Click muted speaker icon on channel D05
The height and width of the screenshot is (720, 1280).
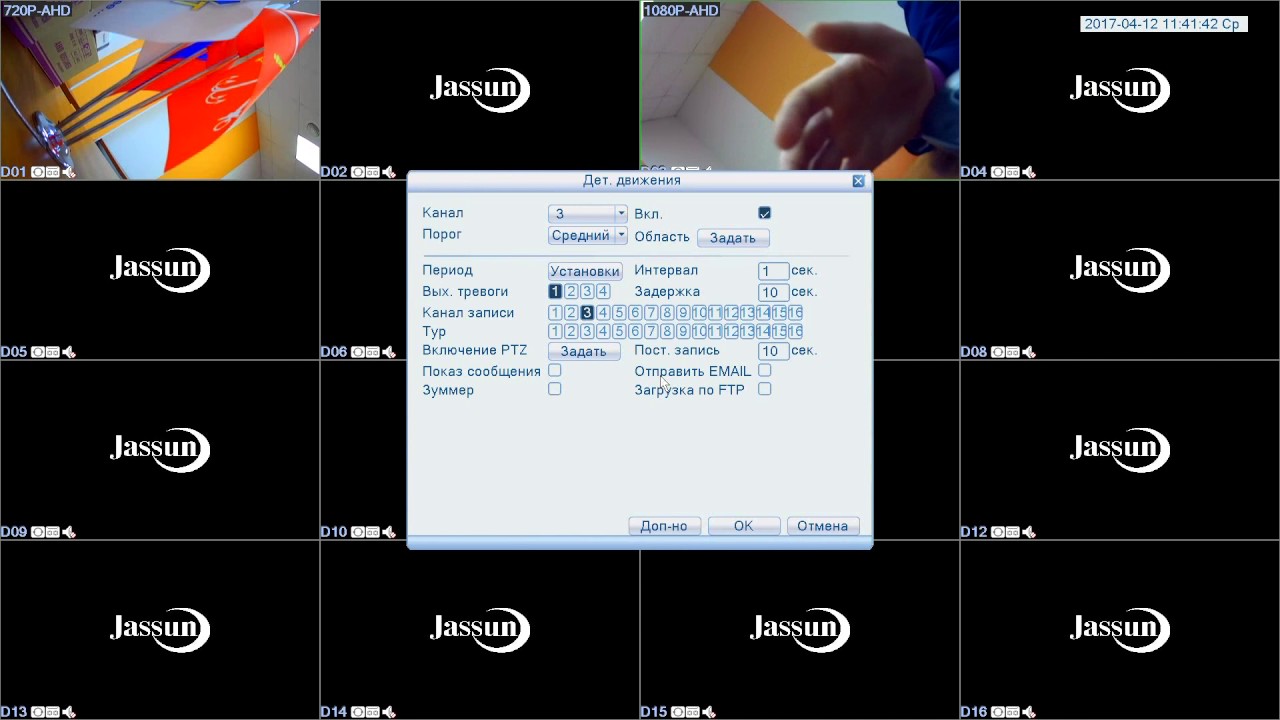pos(69,352)
